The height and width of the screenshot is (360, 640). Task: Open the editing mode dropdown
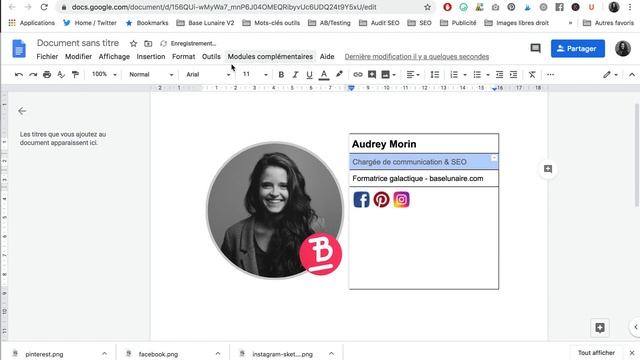coord(610,75)
